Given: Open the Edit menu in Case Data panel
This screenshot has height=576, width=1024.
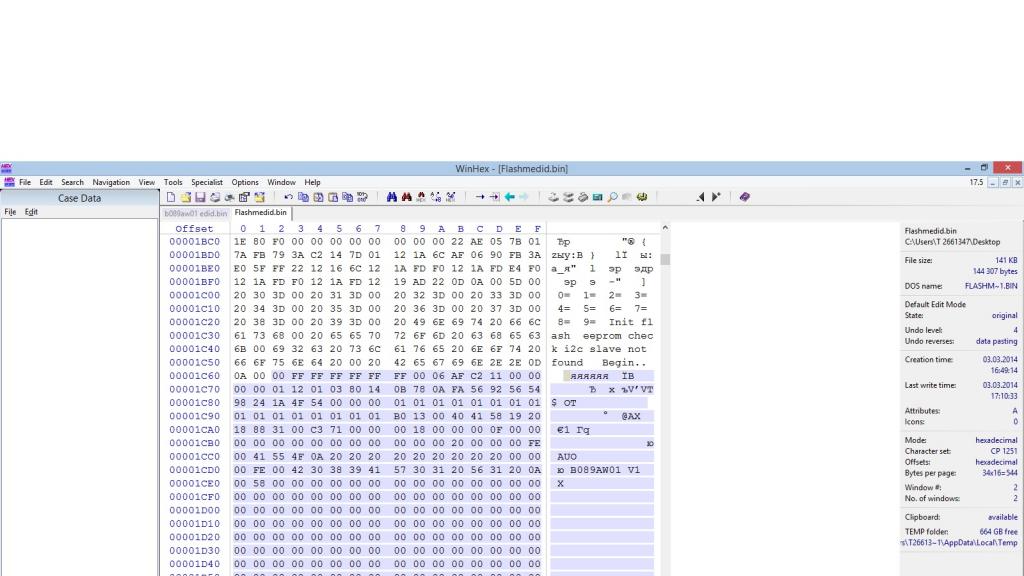Looking at the screenshot, I should (x=31, y=212).
